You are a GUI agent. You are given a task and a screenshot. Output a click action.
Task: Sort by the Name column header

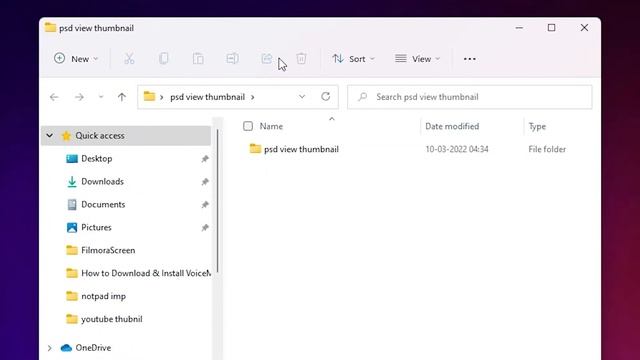pos(271,127)
